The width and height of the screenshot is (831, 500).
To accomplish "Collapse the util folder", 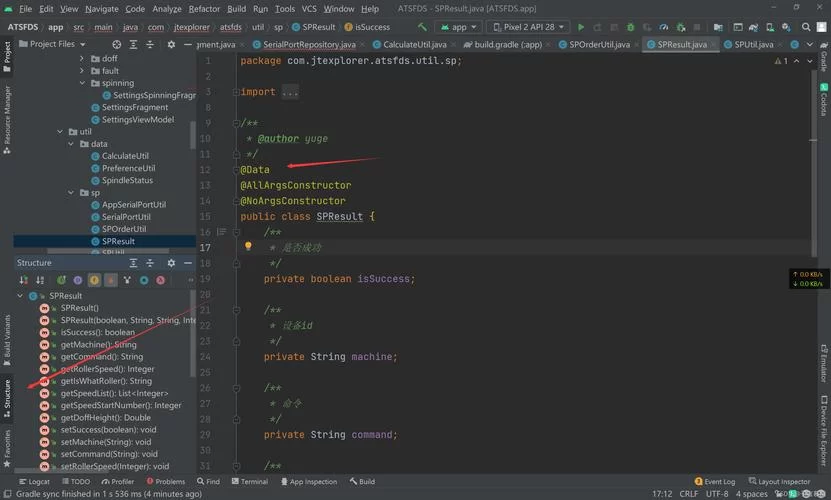I will point(60,131).
